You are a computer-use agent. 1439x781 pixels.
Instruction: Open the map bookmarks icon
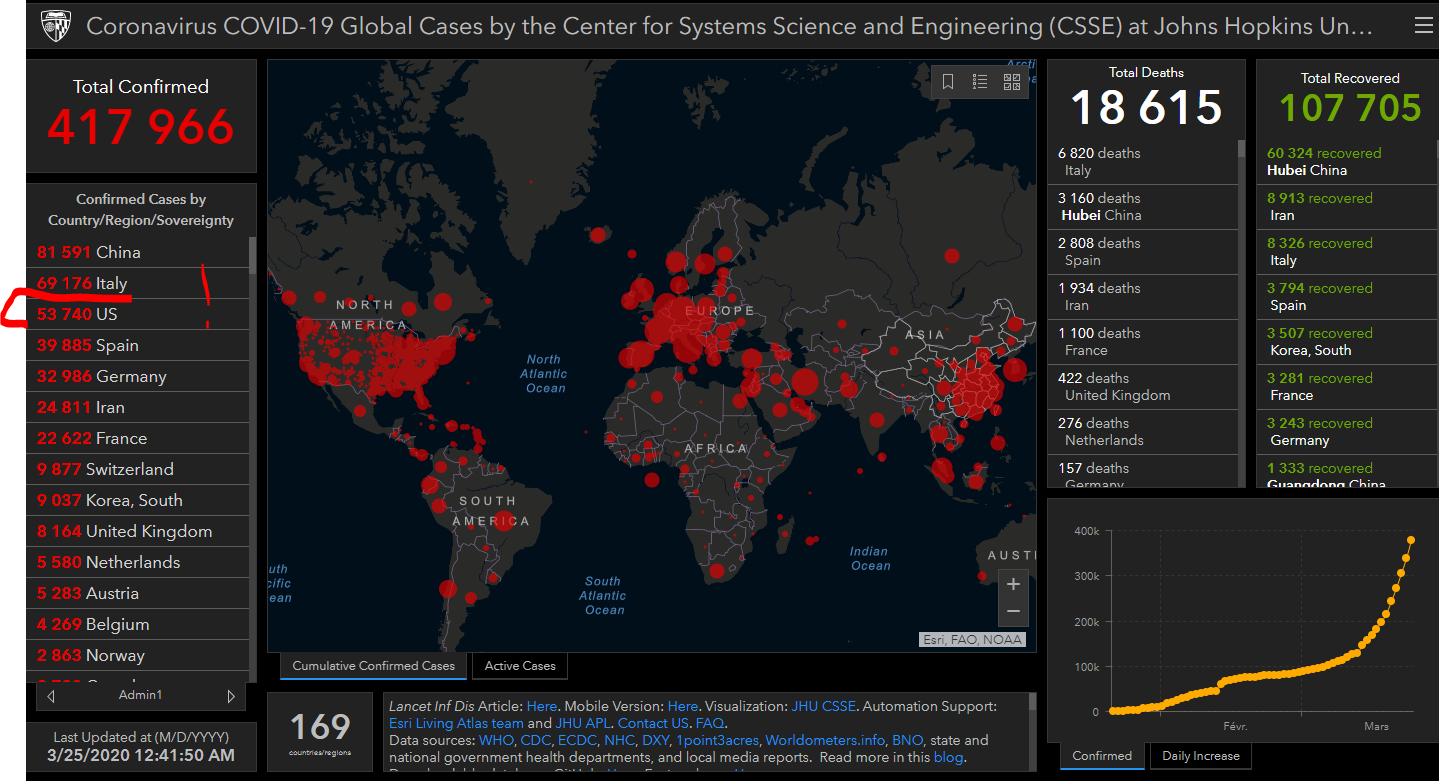point(948,82)
